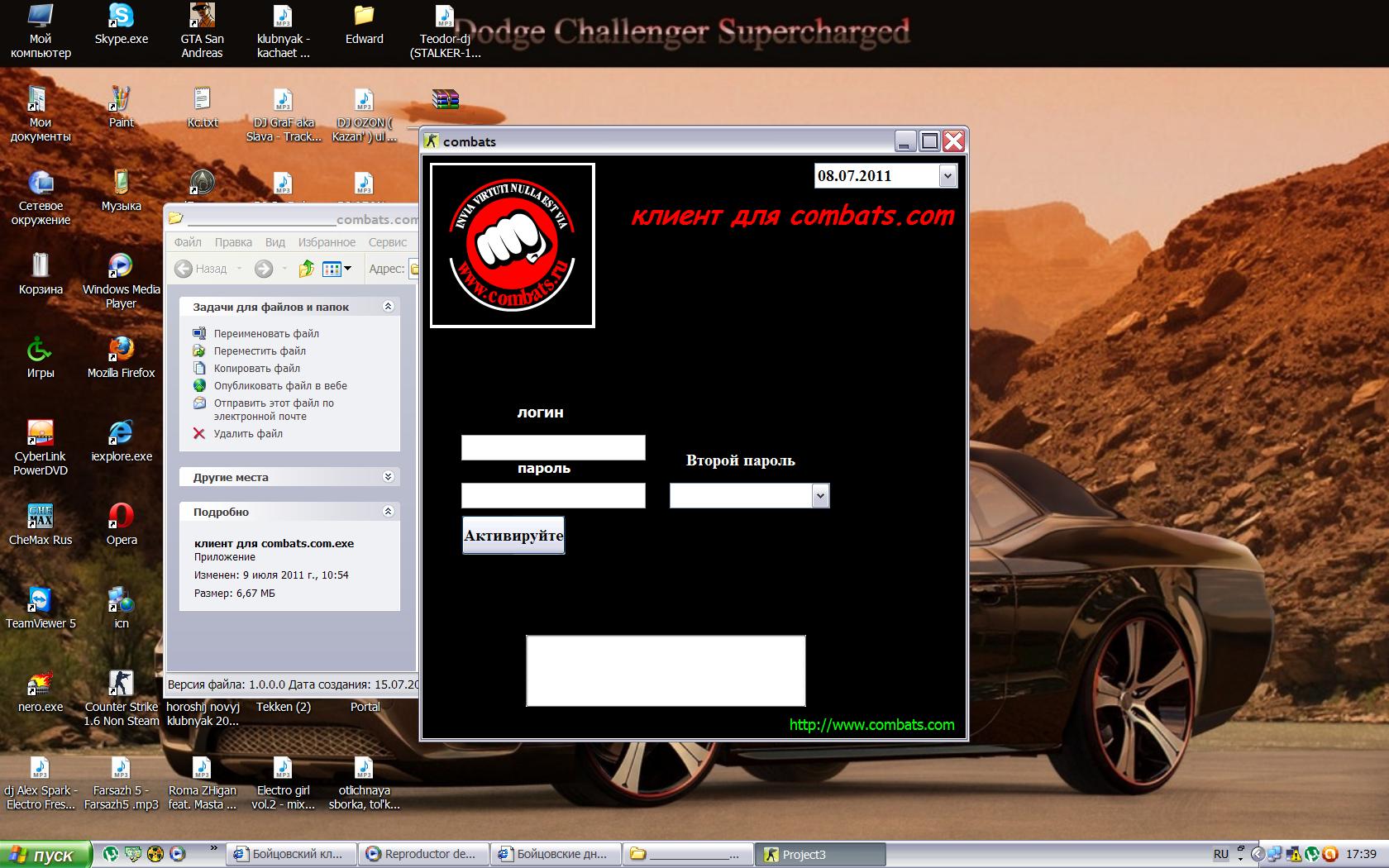Image resolution: width=1389 pixels, height=868 pixels.
Task: Switch to Reproductor de... taskbar button
Action: pyautogui.click(x=425, y=855)
